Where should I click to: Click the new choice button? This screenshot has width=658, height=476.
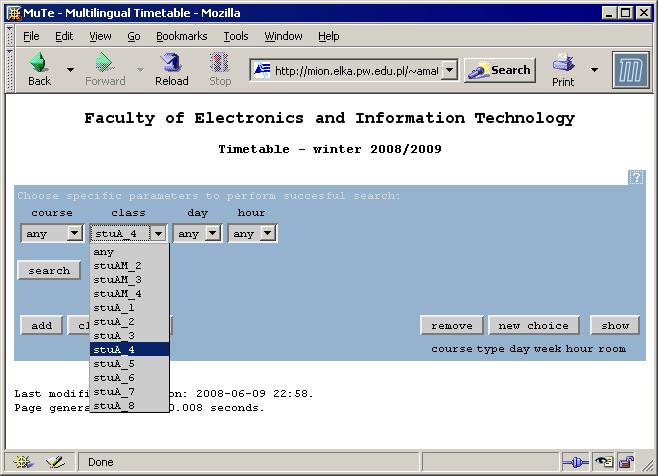(x=533, y=325)
